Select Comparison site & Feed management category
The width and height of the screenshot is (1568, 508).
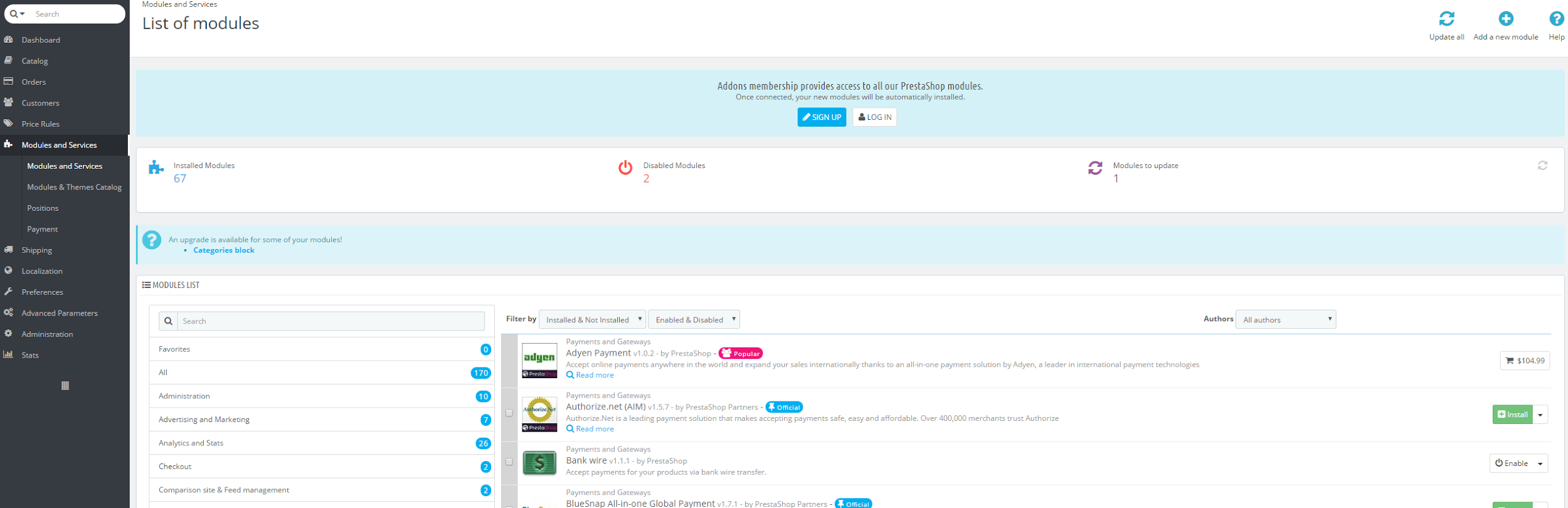pyautogui.click(x=322, y=490)
